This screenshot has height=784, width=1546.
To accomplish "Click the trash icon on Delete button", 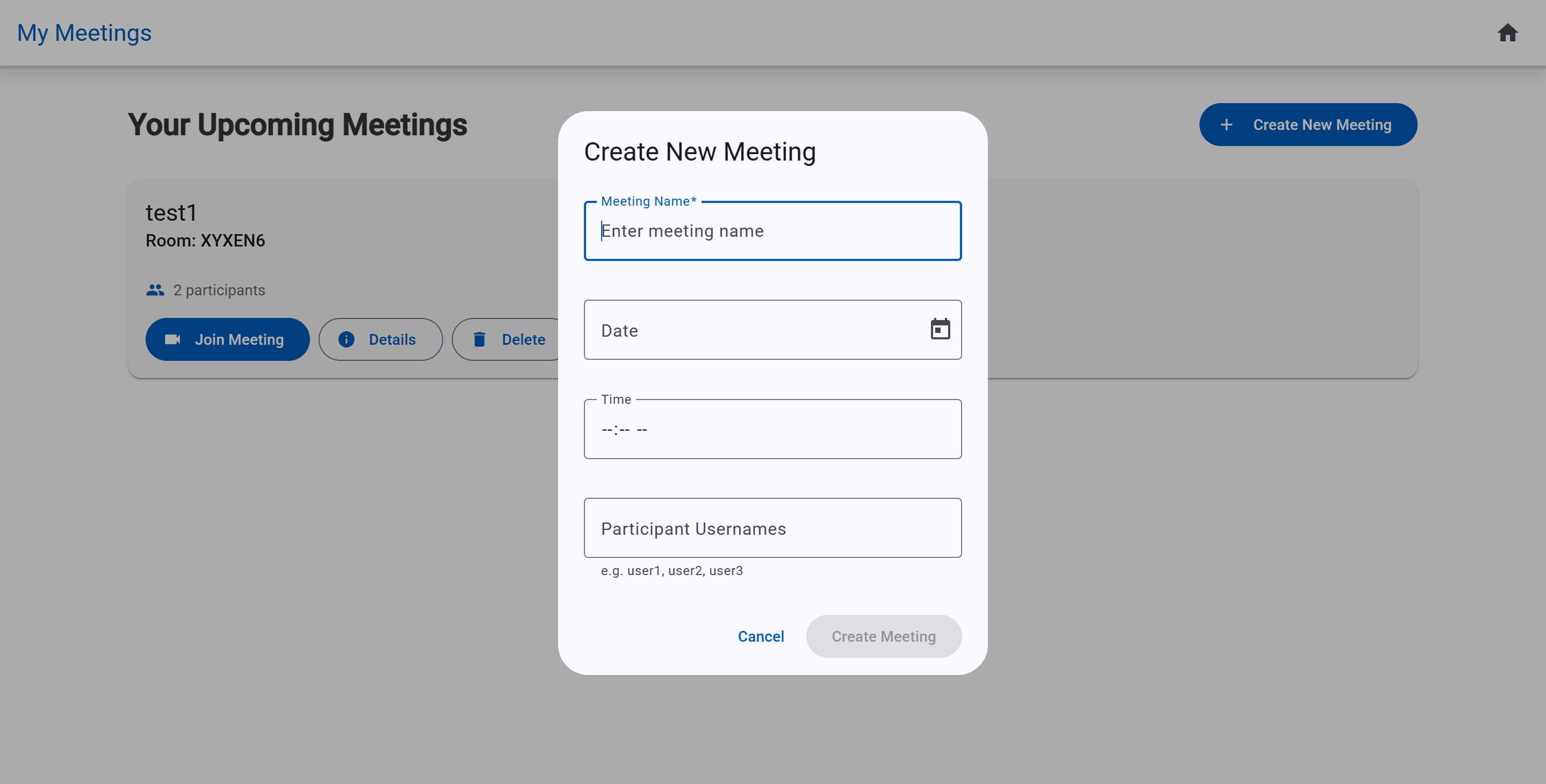I will 479,339.
